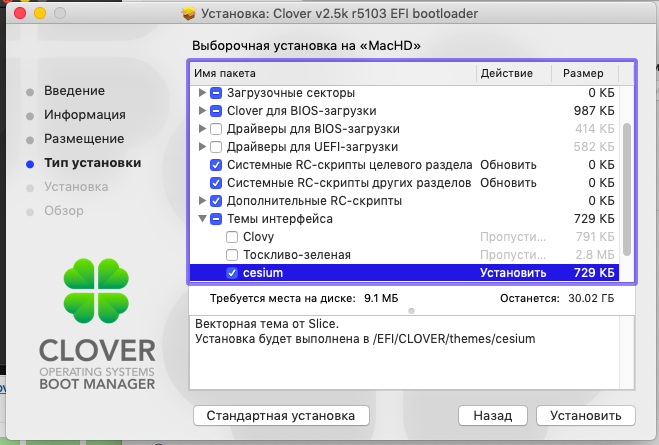
Task: Click the 987 КБ size value
Action: pos(594,111)
